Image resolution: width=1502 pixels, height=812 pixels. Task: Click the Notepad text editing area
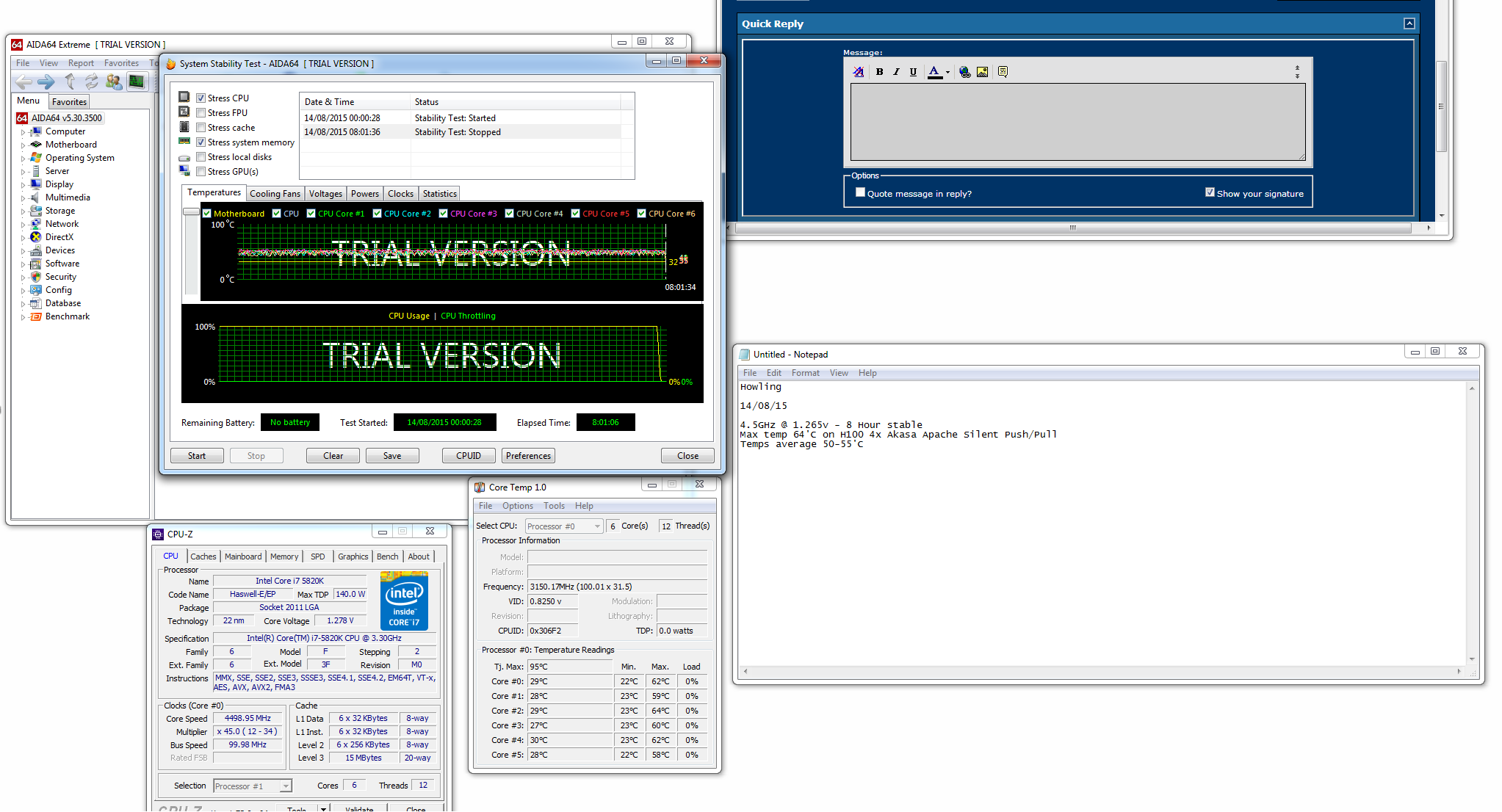tap(1102, 523)
